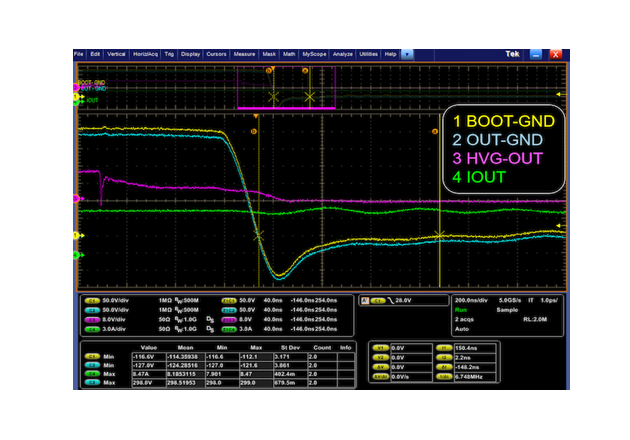Click the -116.6V value cell

click(x=149, y=357)
